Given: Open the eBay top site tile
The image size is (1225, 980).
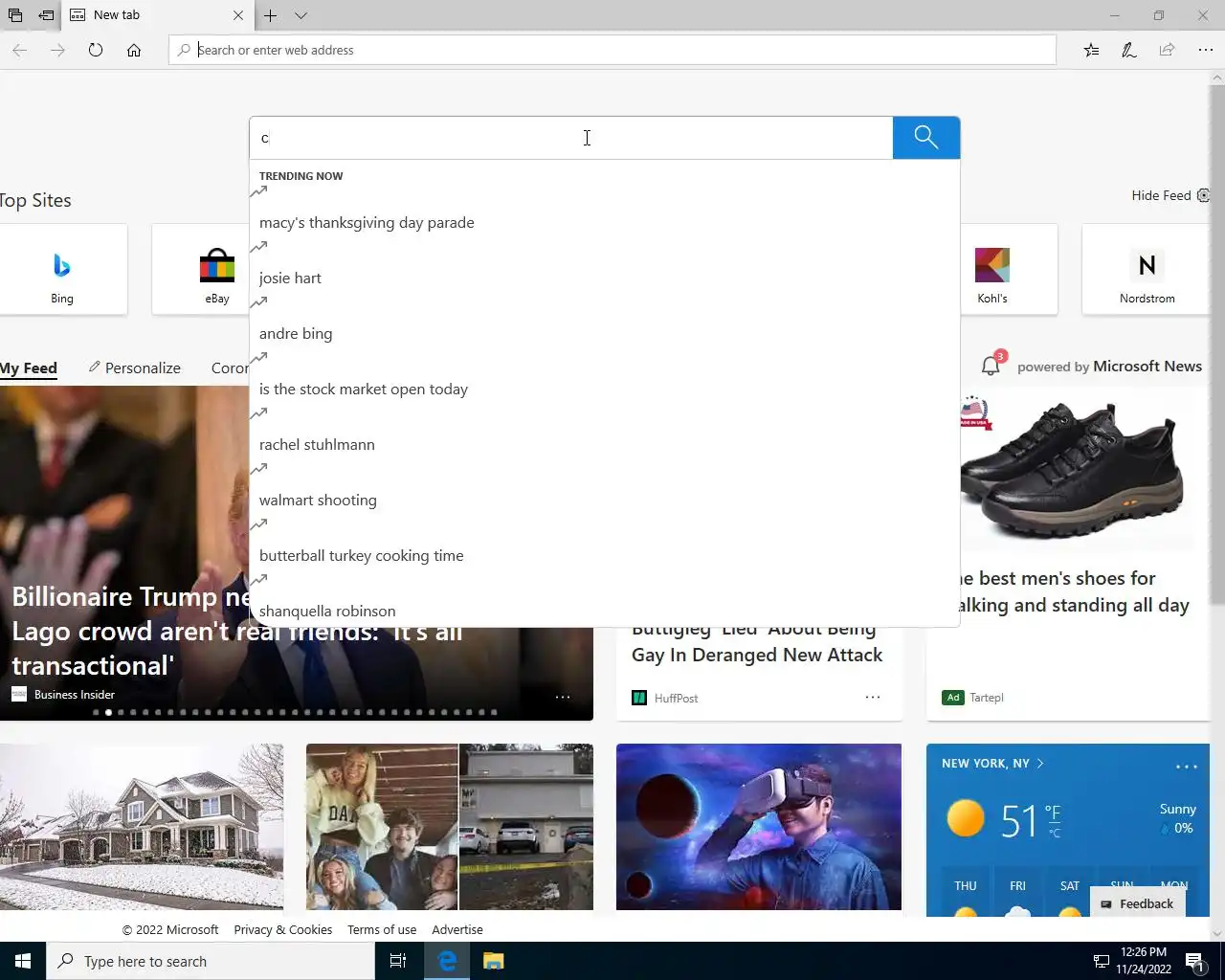Looking at the screenshot, I should point(201,270).
